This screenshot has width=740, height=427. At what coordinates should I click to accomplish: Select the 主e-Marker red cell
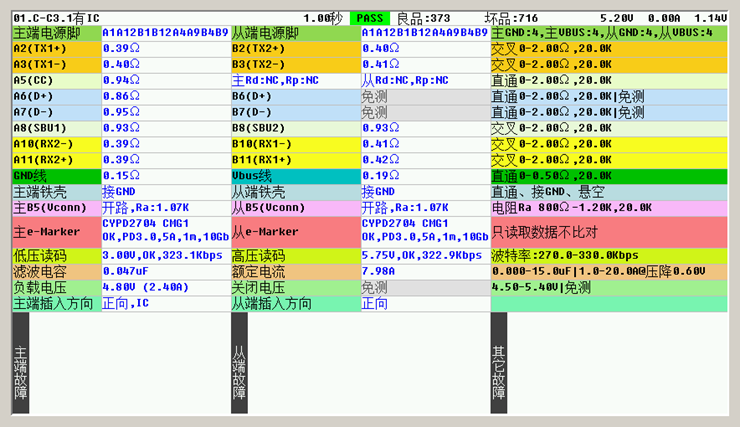56,231
